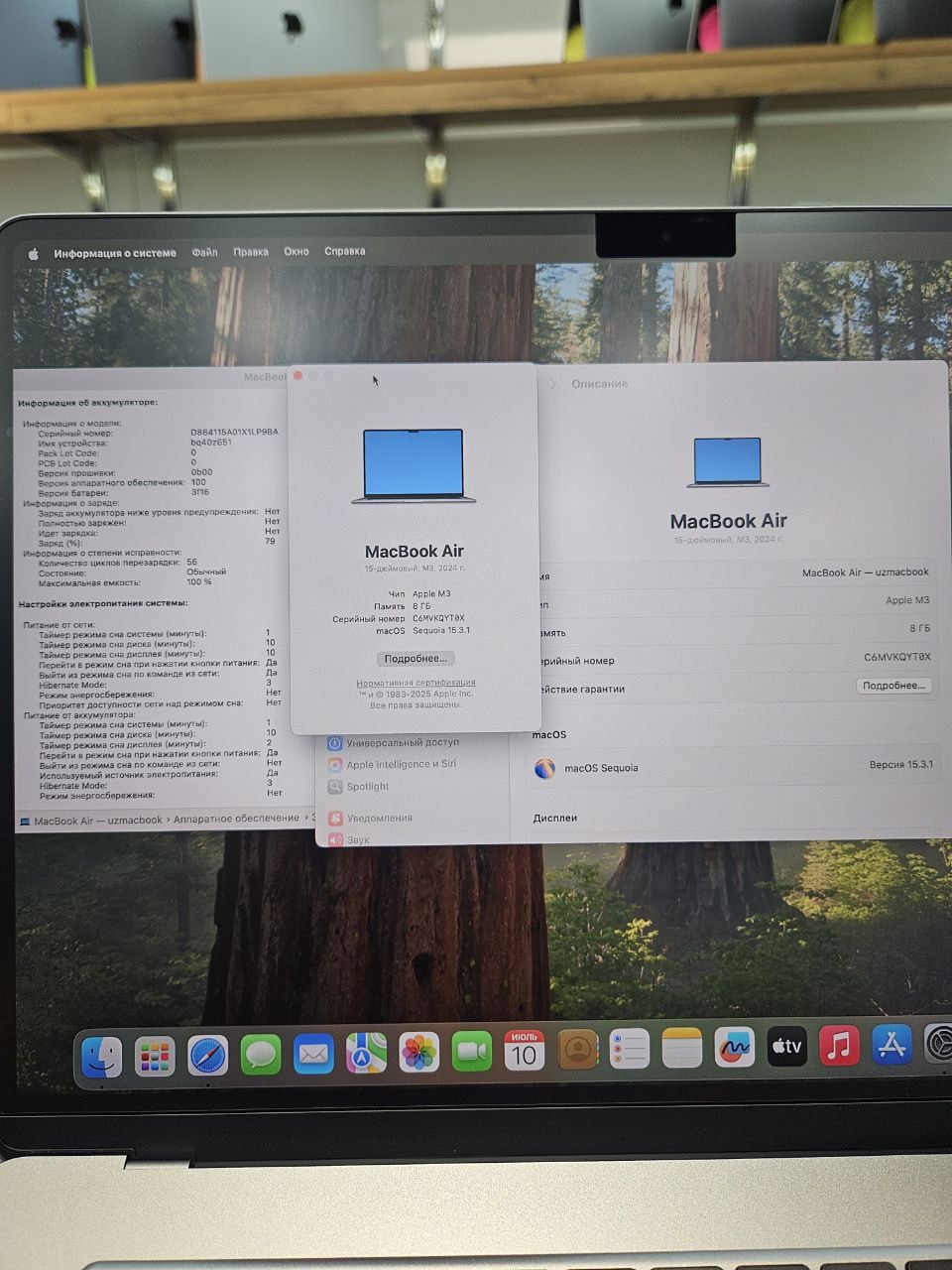Launch Freeform from the Dock
Screen dimensions: 952x1270
[734, 1047]
